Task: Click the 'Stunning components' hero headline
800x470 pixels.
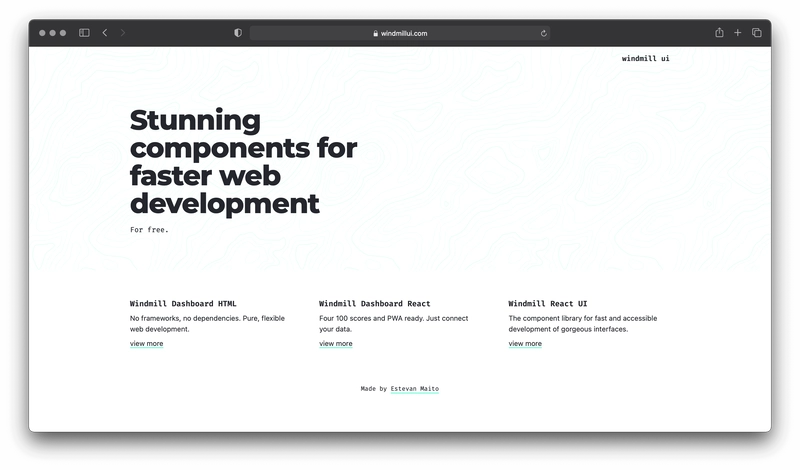Action: point(243,162)
